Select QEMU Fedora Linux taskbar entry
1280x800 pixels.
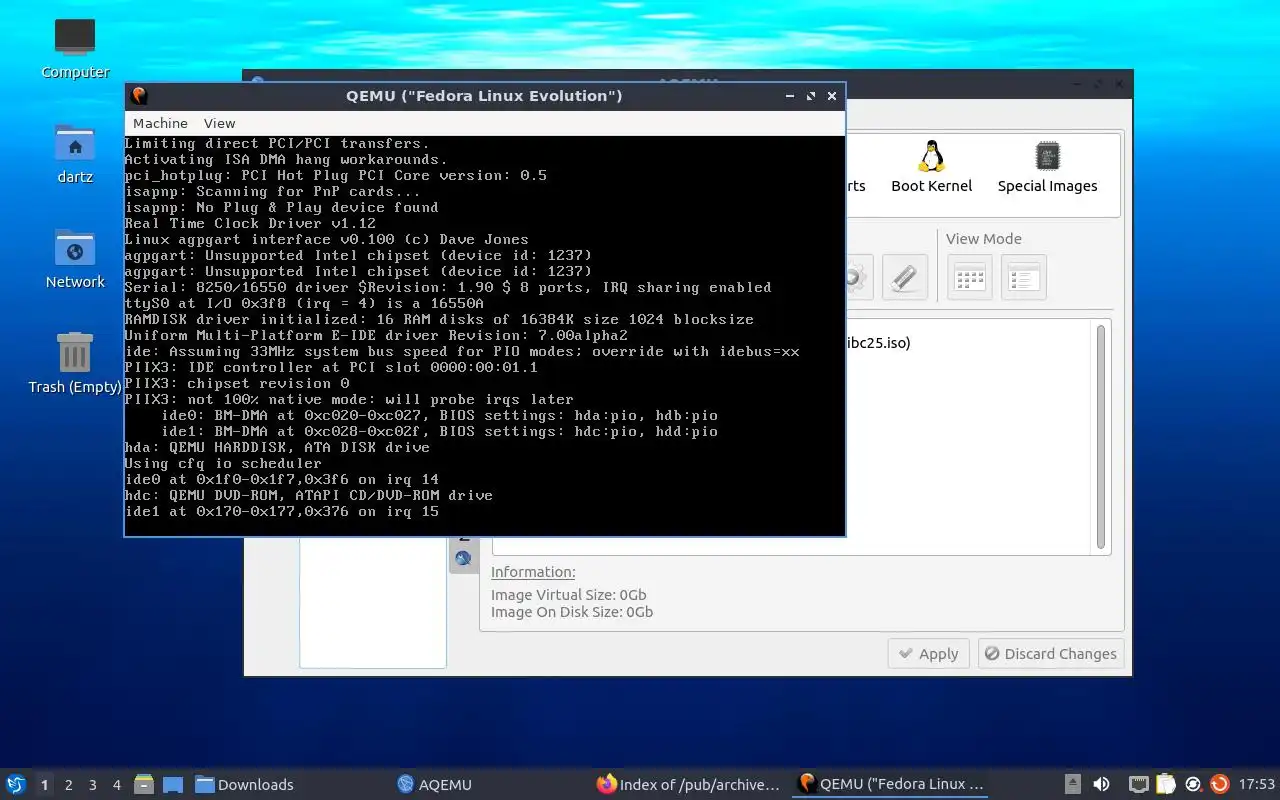point(890,785)
